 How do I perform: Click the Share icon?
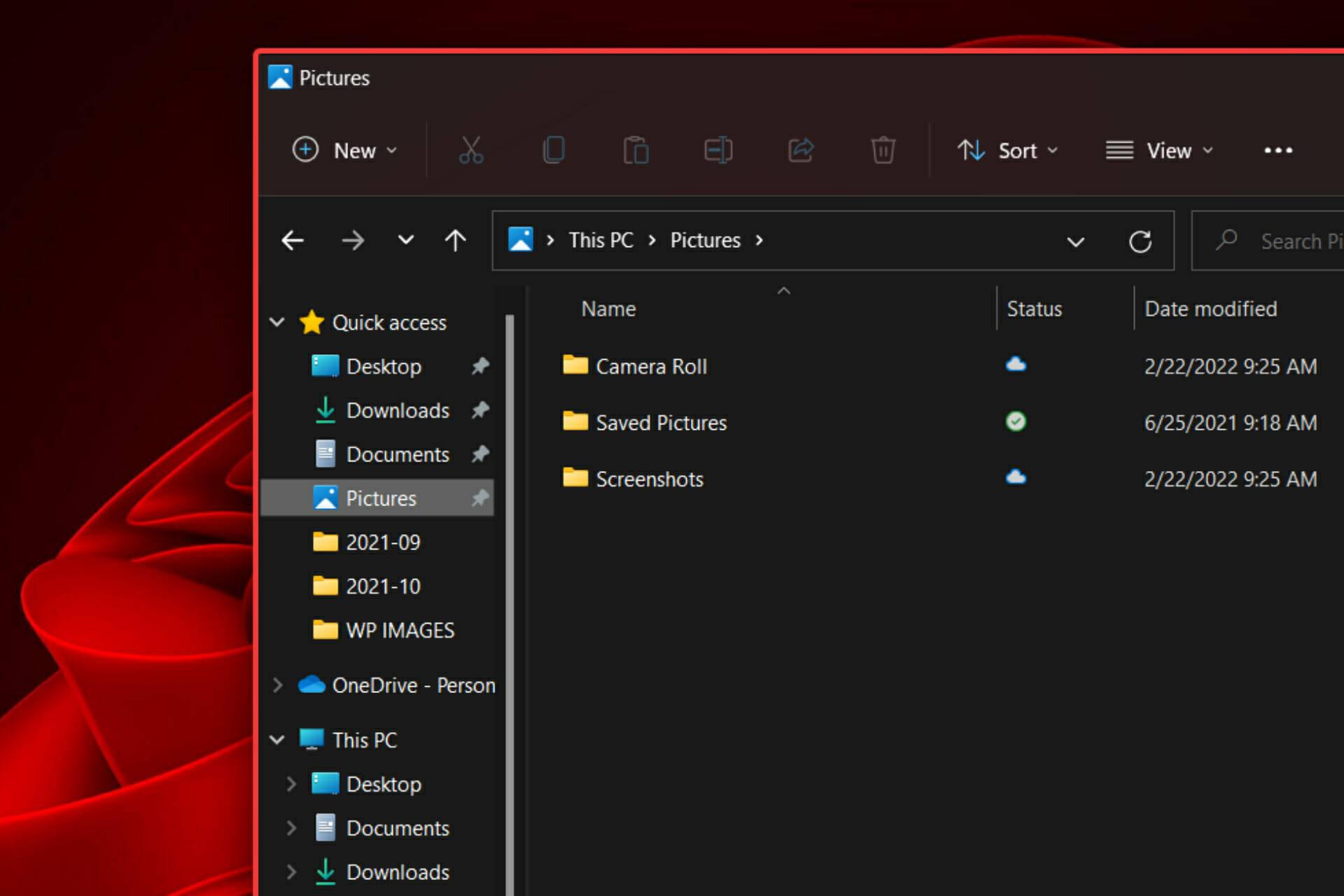point(801,150)
